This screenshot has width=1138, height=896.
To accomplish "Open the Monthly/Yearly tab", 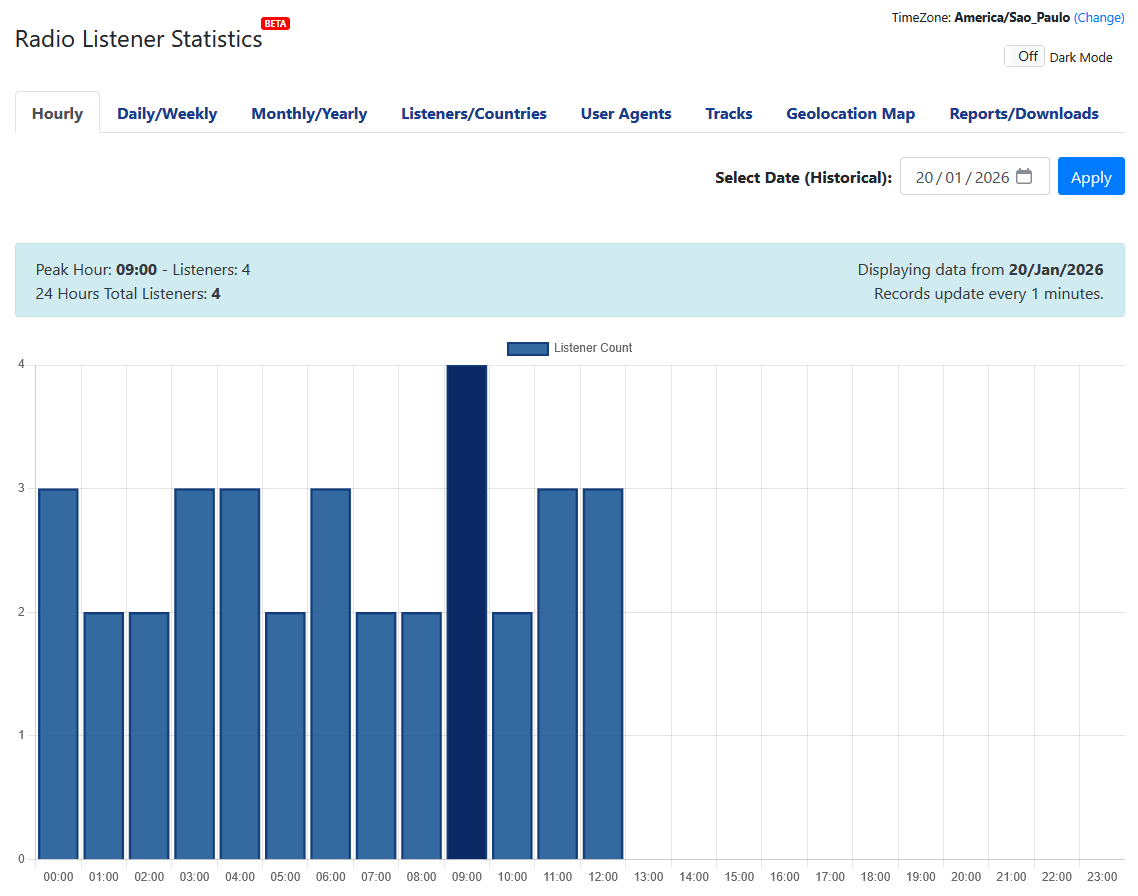I will [309, 114].
